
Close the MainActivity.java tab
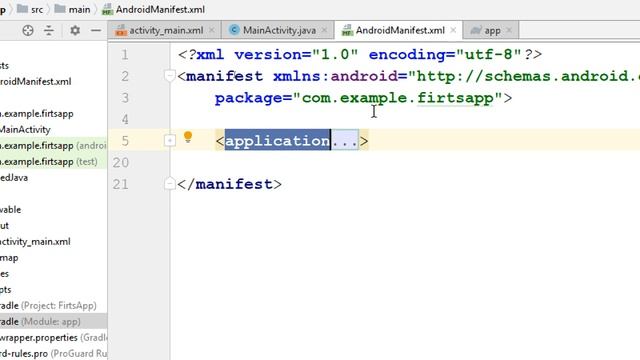(x=324, y=30)
